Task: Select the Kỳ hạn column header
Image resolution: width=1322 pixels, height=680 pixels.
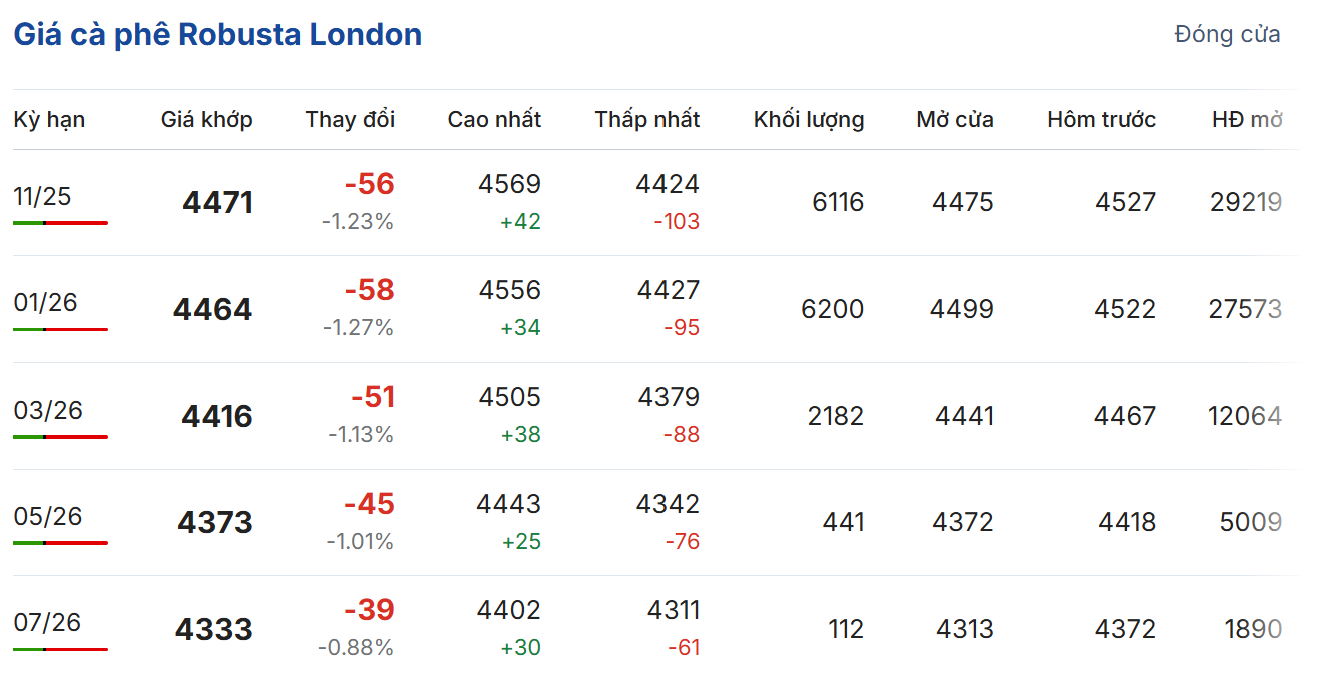Action: click(50, 120)
